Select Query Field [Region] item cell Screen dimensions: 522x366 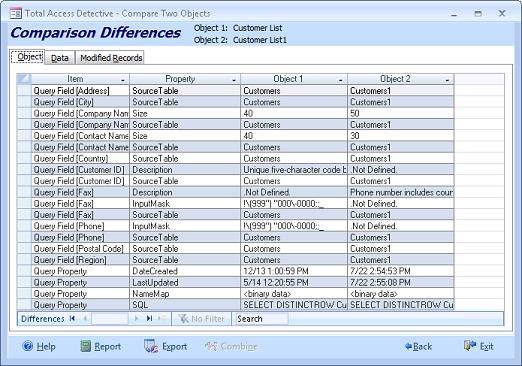(80, 260)
